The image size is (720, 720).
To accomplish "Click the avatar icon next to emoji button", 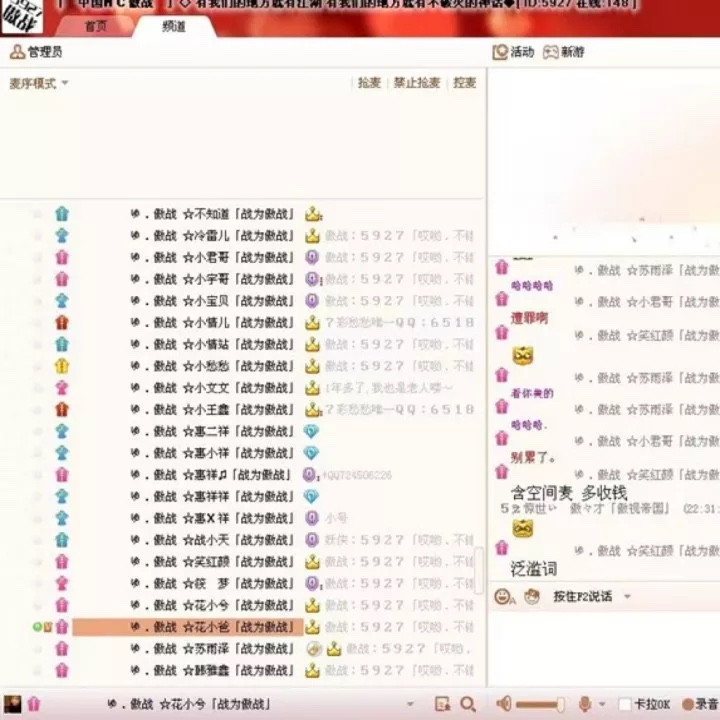I will 531,596.
